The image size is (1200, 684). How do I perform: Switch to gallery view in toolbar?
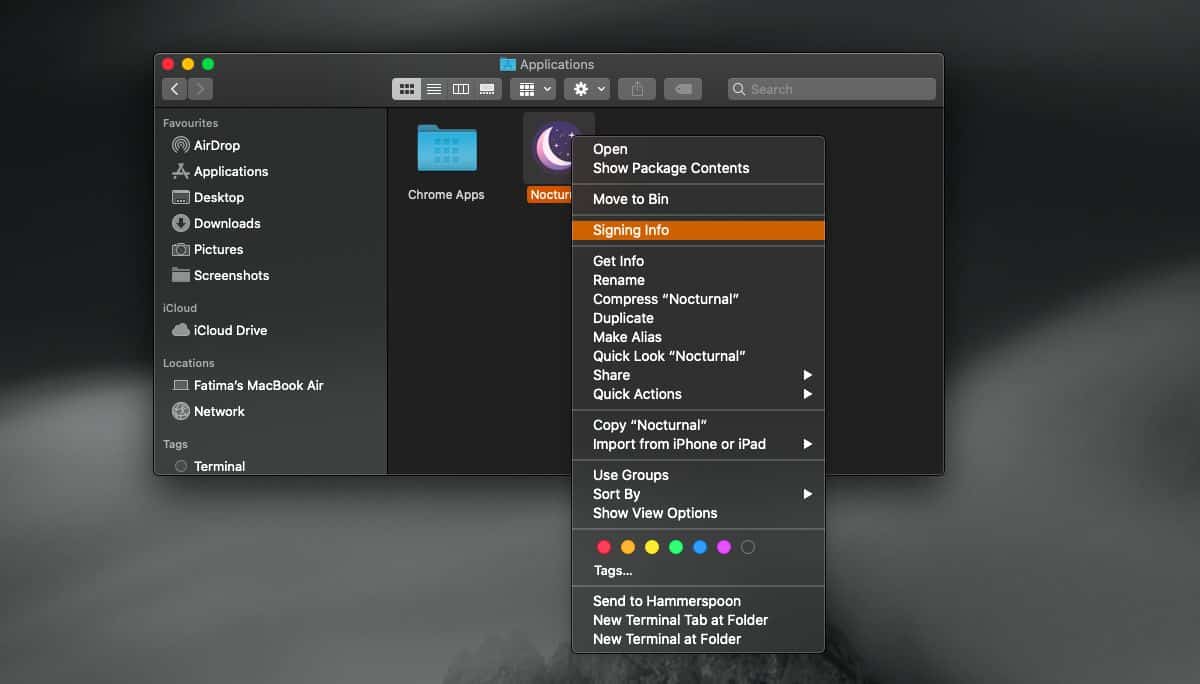click(488, 89)
